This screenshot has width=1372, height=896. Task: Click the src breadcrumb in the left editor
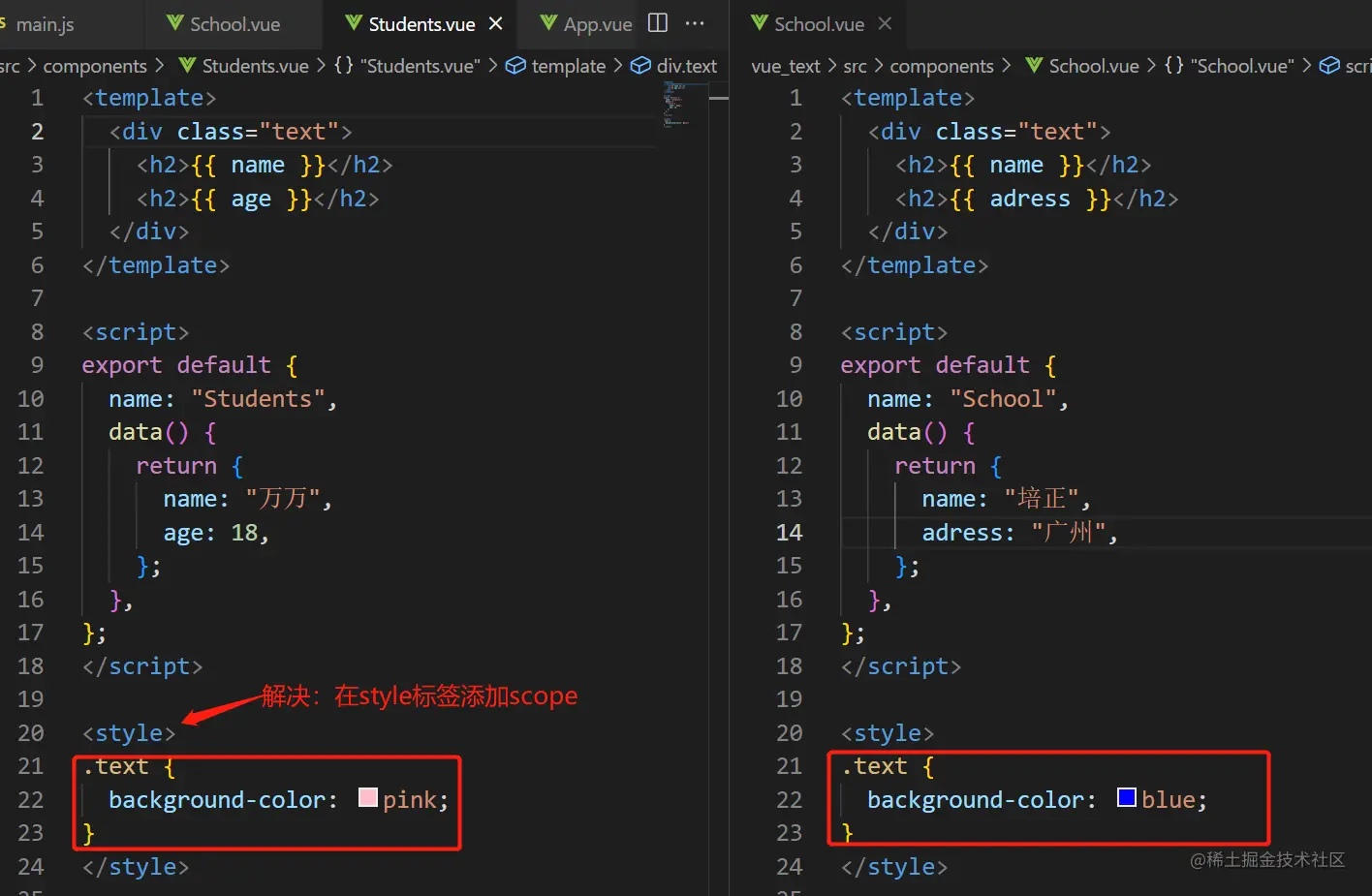[x=10, y=66]
